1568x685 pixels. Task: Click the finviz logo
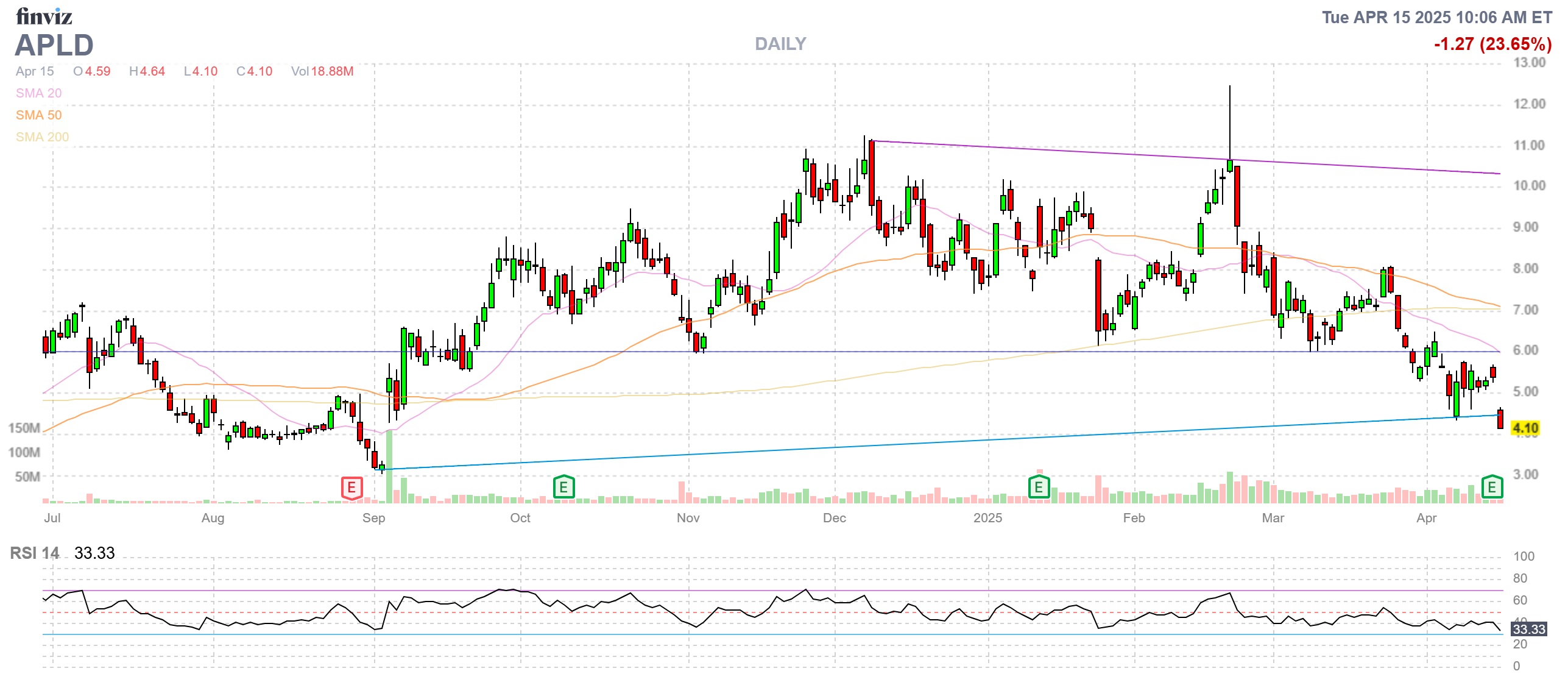pyautogui.click(x=44, y=16)
